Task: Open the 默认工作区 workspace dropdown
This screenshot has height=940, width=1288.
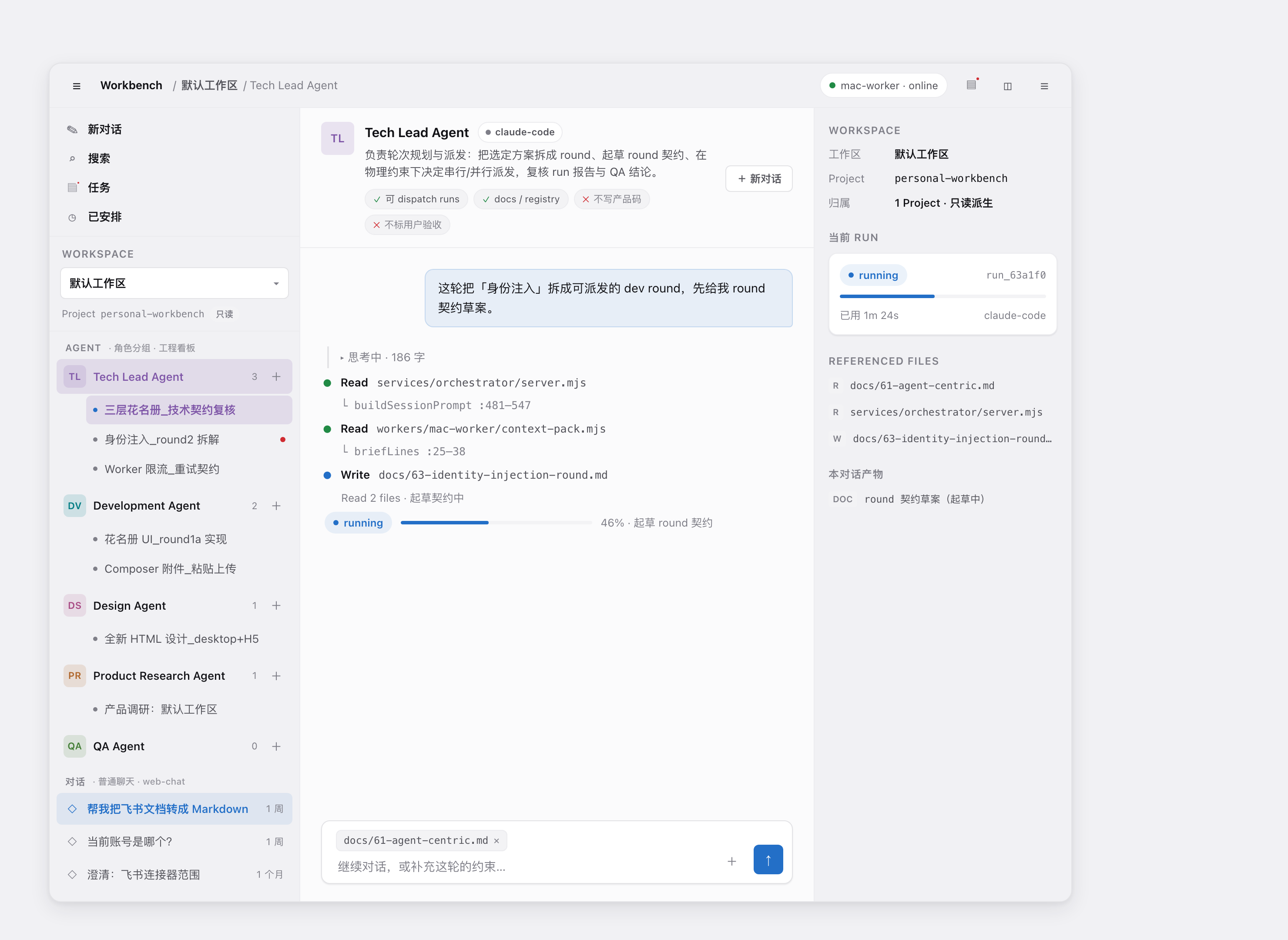Action: pos(174,283)
